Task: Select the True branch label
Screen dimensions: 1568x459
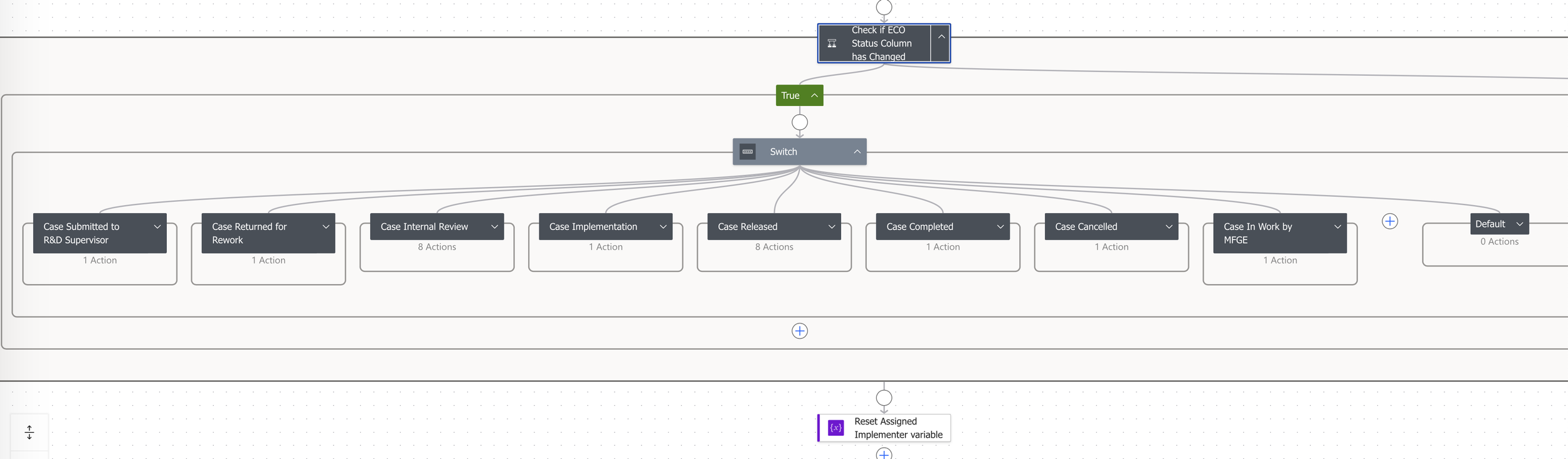Action: 790,95
